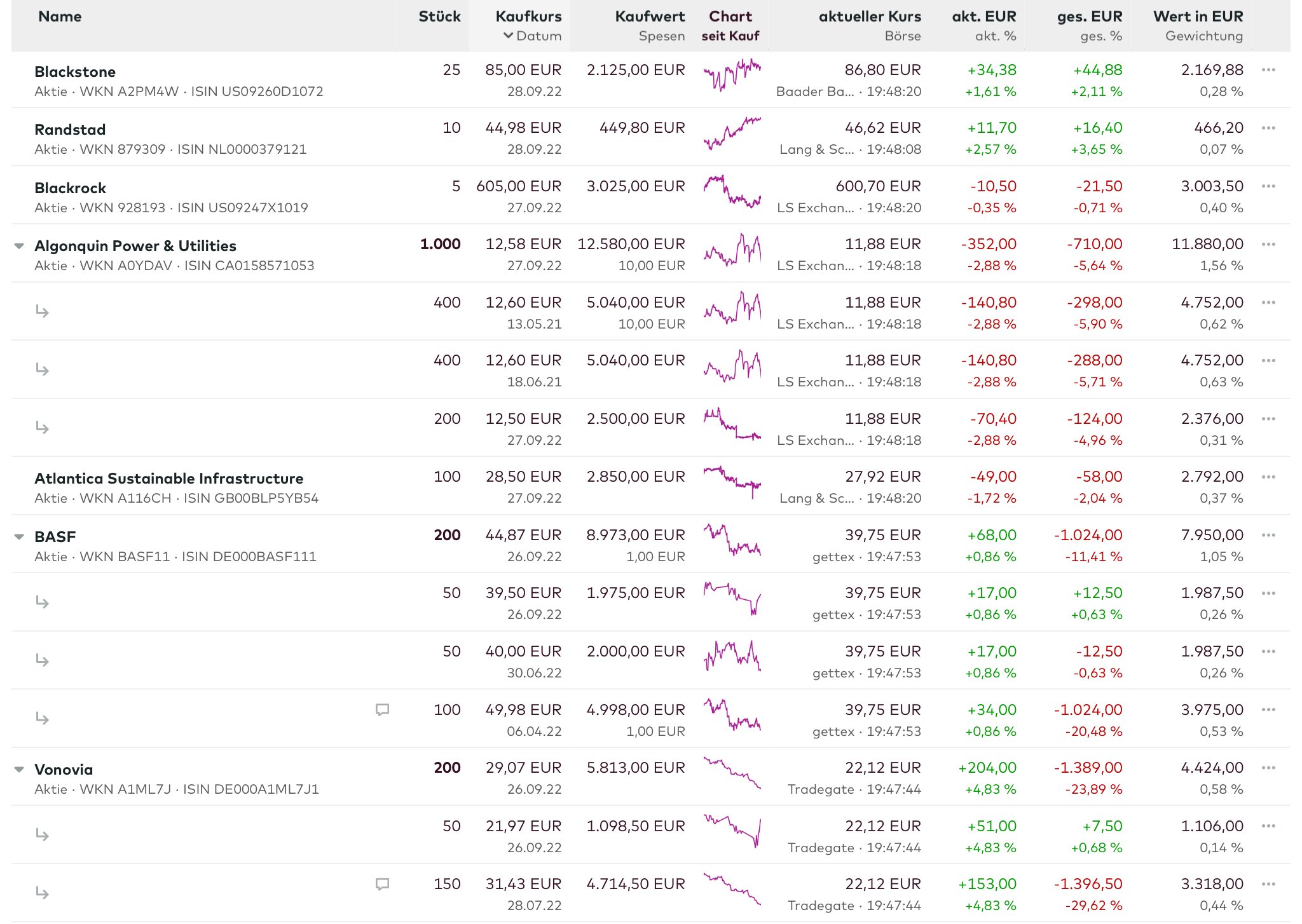Image resolution: width=1302 pixels, height=924 pixels.
Task: Collapse the Algonquin Power & Utilities sub-positions
Action: (x=19, y=246)
